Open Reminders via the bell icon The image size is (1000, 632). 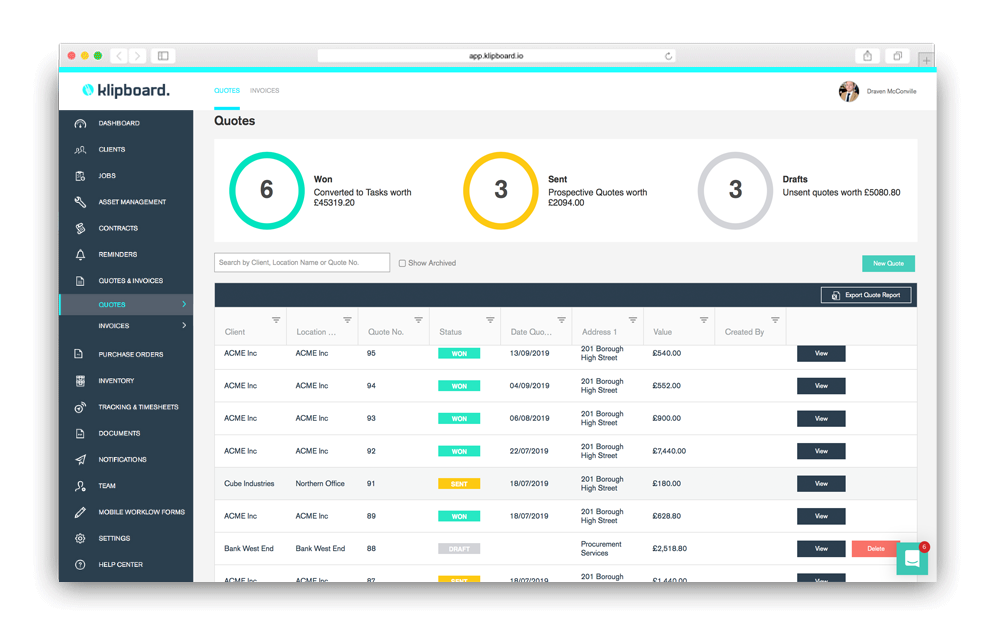[x=80, y=254]
